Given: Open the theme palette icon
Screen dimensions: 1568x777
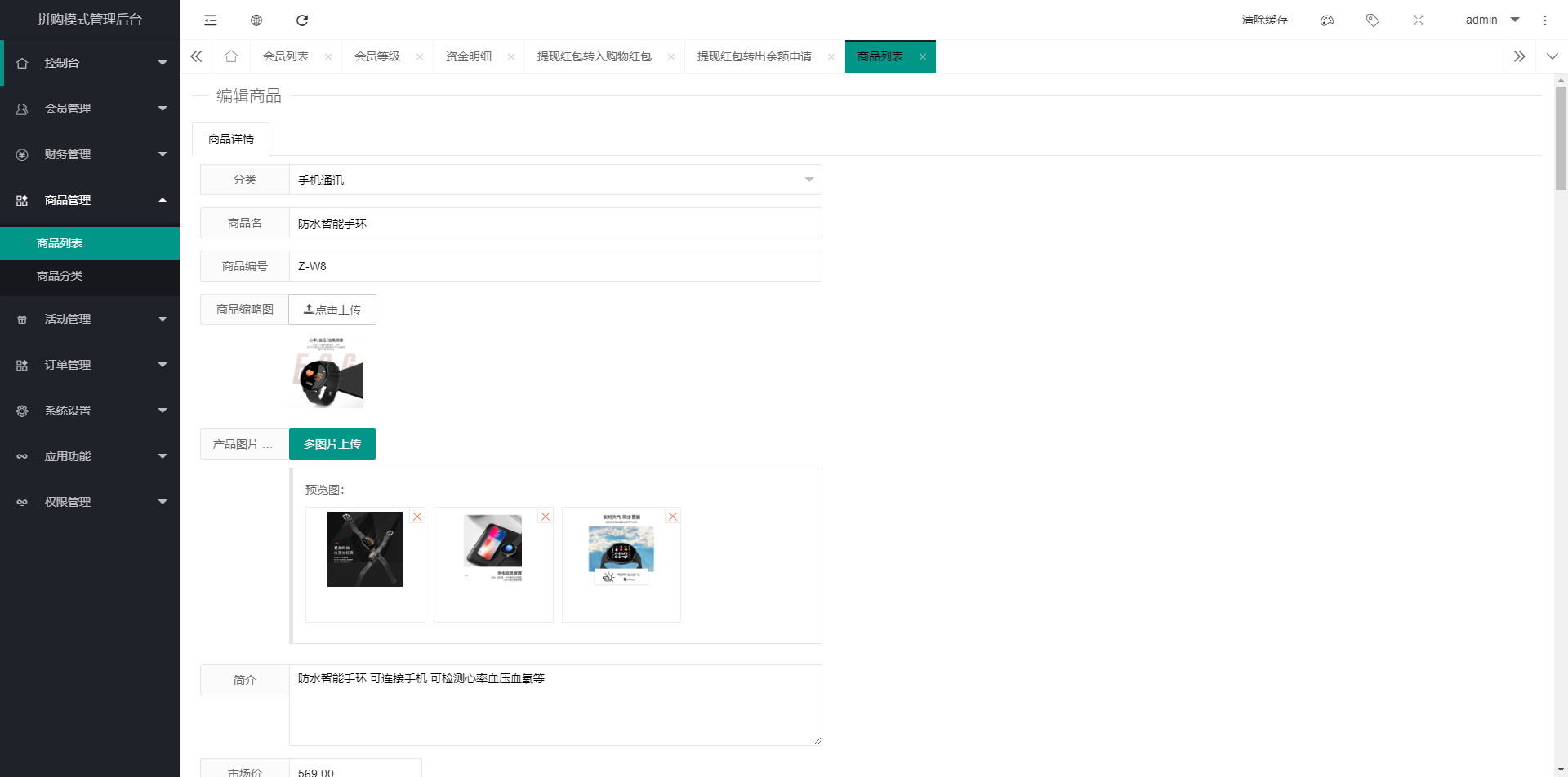Looking at the screenshot, I should point(1327,20).
